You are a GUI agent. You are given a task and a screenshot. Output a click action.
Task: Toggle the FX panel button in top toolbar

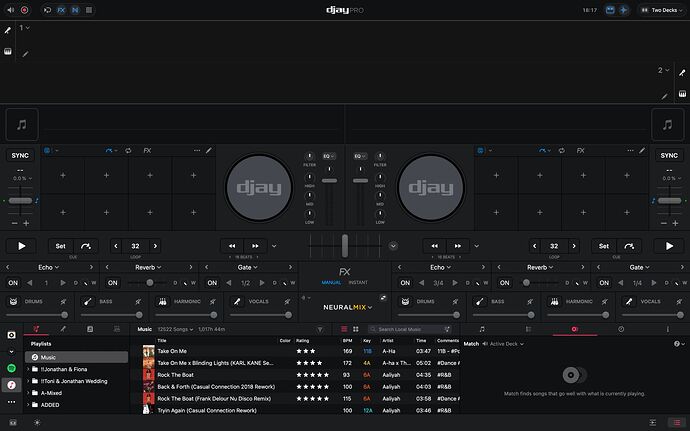coord(61,10)
